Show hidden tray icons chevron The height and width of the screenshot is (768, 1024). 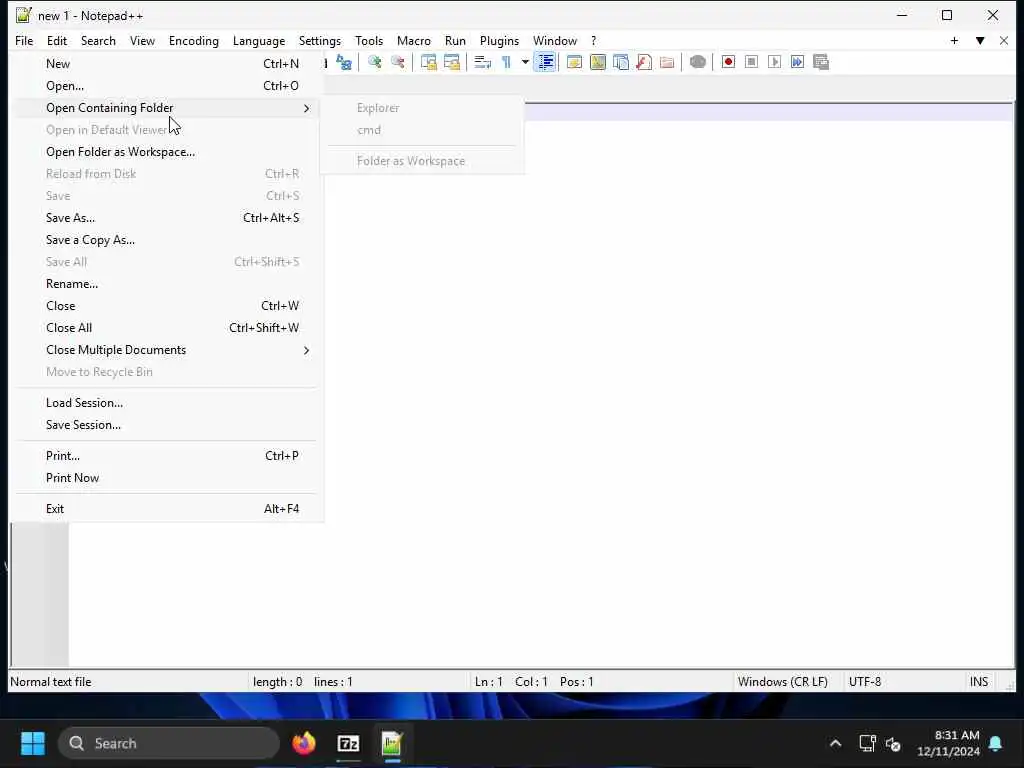pos(835,743)
